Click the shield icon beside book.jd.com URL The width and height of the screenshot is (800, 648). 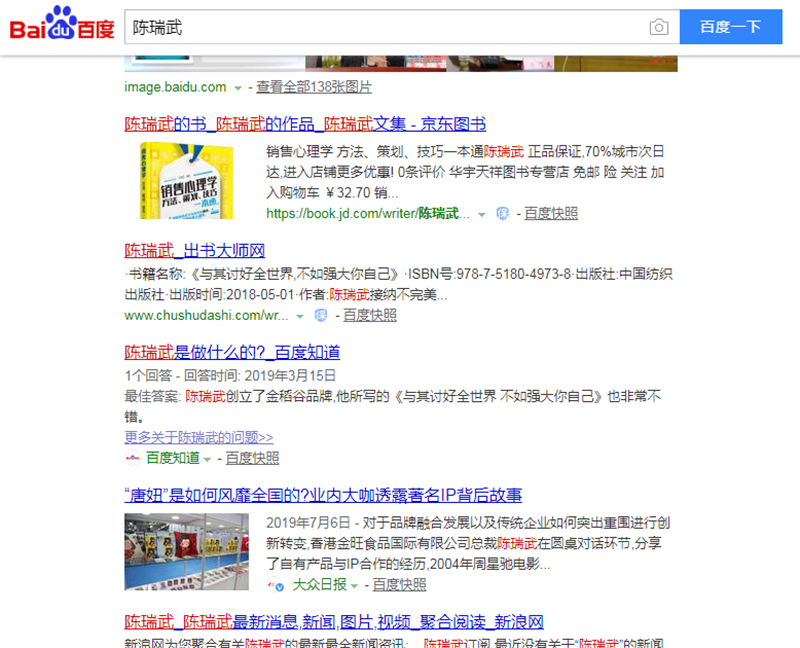tap(503, 213)
